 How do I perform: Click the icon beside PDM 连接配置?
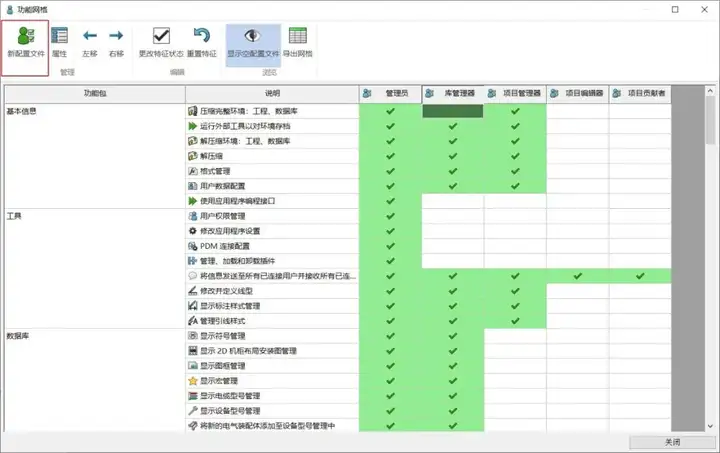(193, 246)
